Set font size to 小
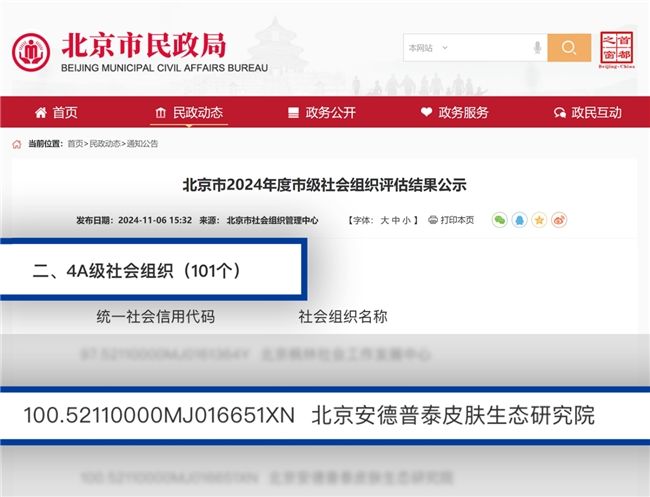 406,220
